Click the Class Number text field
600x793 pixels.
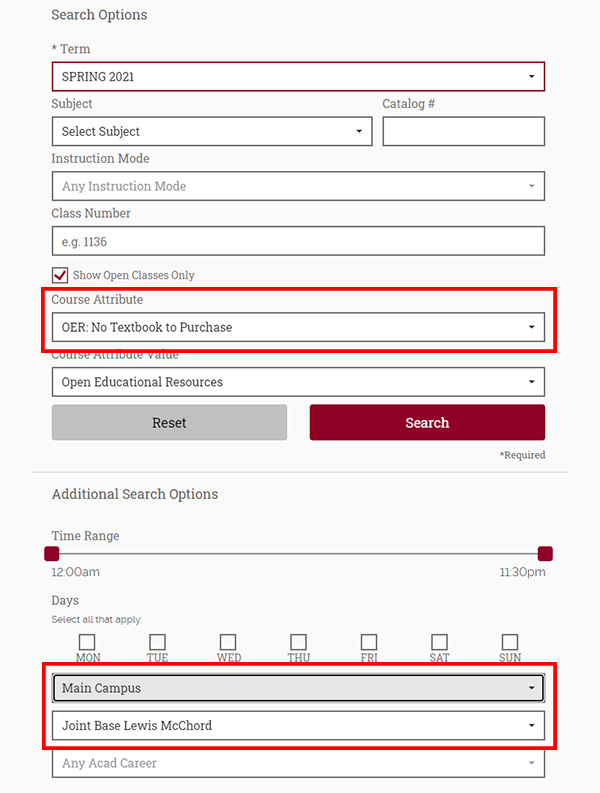tap(298, 241)
